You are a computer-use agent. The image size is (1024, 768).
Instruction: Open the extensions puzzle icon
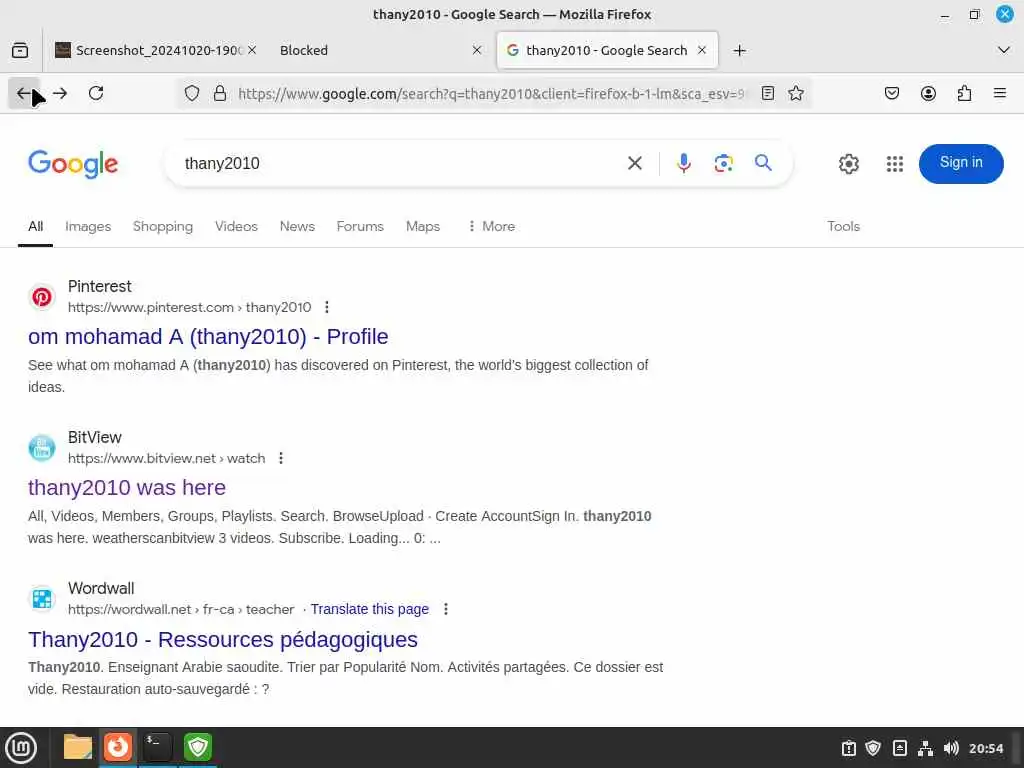tap(964, 93)
